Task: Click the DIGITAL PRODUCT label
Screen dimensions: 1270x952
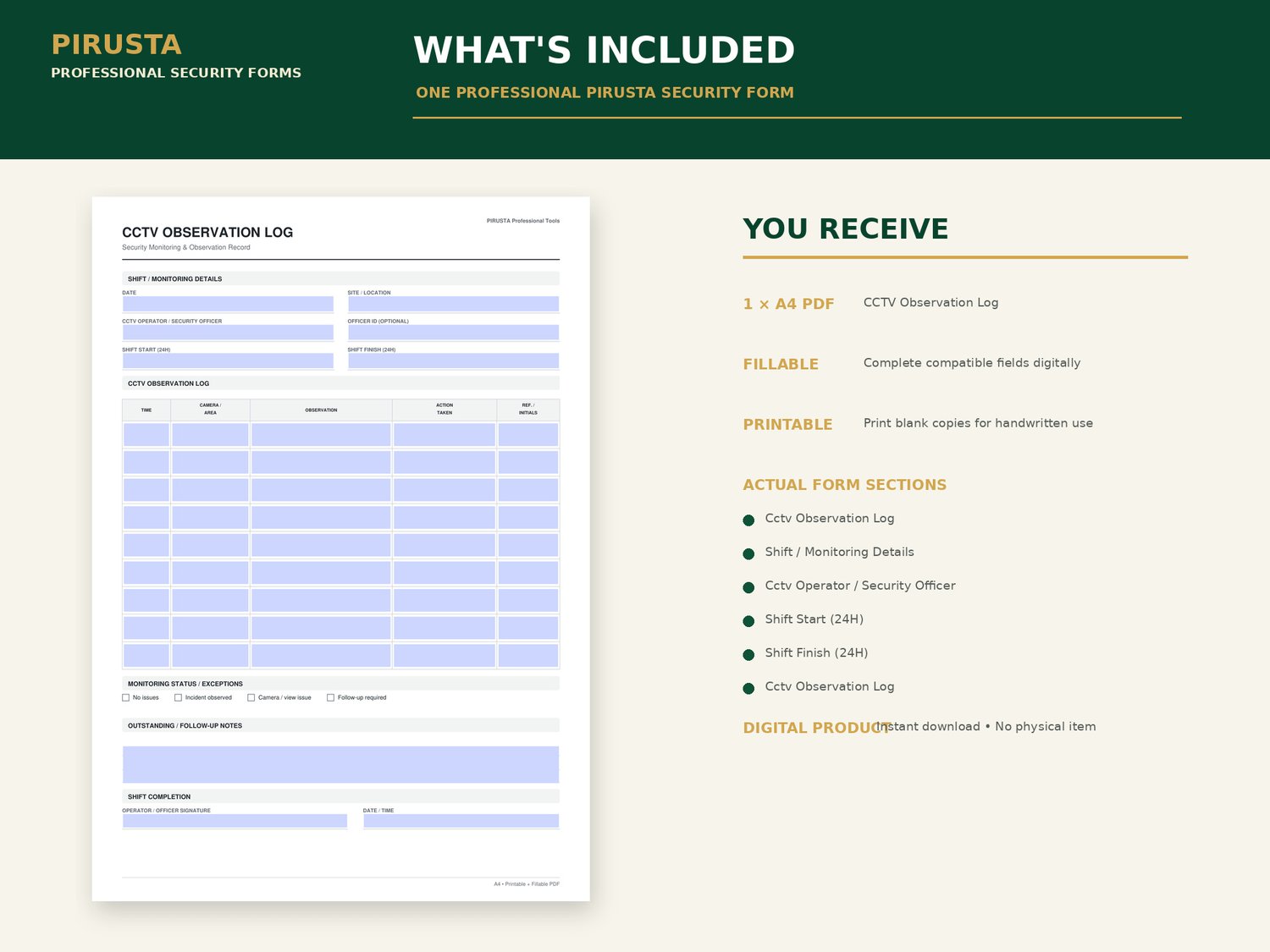Action: coord(817,728)
